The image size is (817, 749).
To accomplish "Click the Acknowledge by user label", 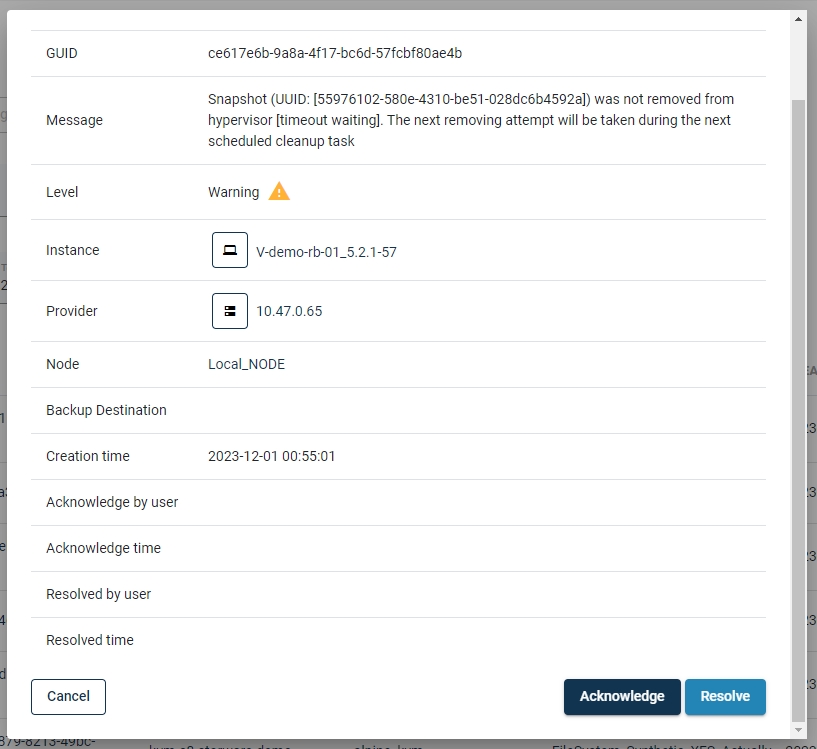I will pos(112,502).
